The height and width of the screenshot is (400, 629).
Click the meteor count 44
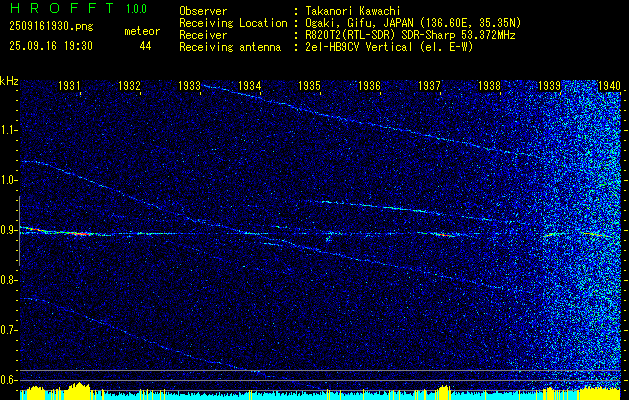[145, 46]
